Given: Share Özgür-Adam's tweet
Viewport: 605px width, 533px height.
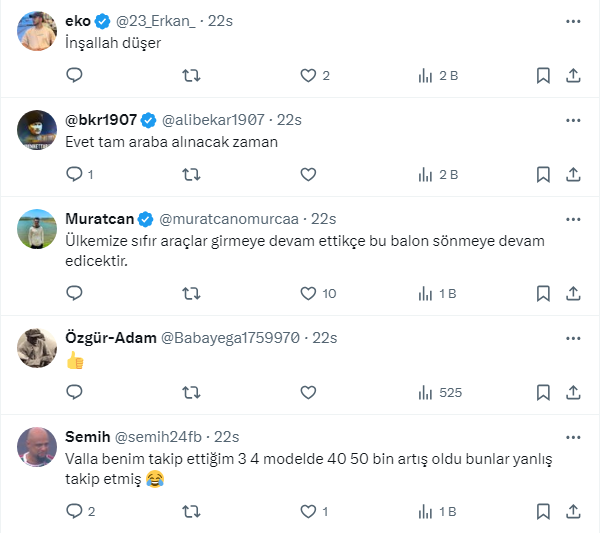Looking at the screenshot, I should pyautogui.click(x=573, y=392).
